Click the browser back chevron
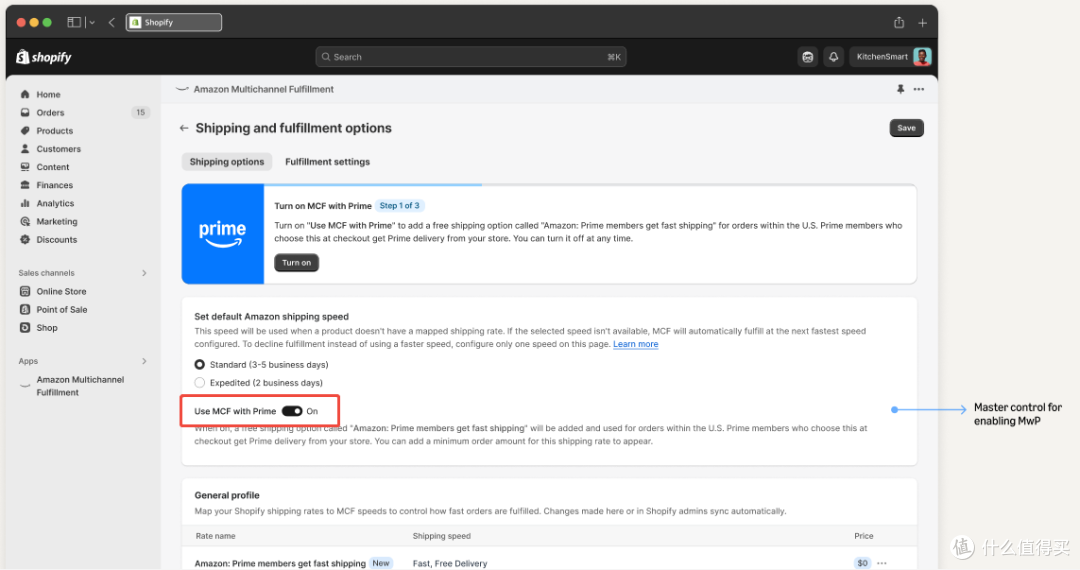 click(112, 22)
